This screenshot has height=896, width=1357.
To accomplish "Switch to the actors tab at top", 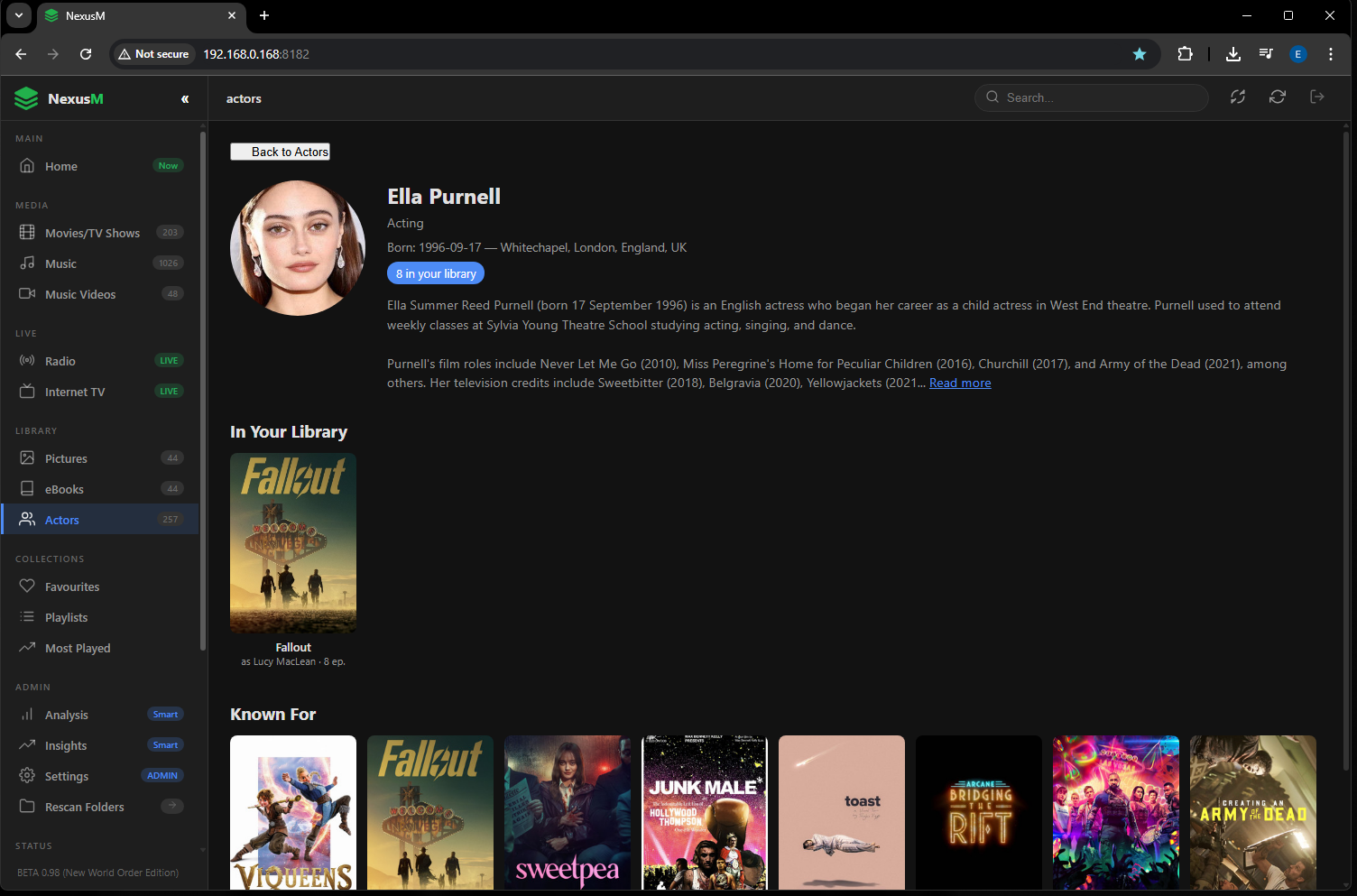I will [x=243, y=98].
